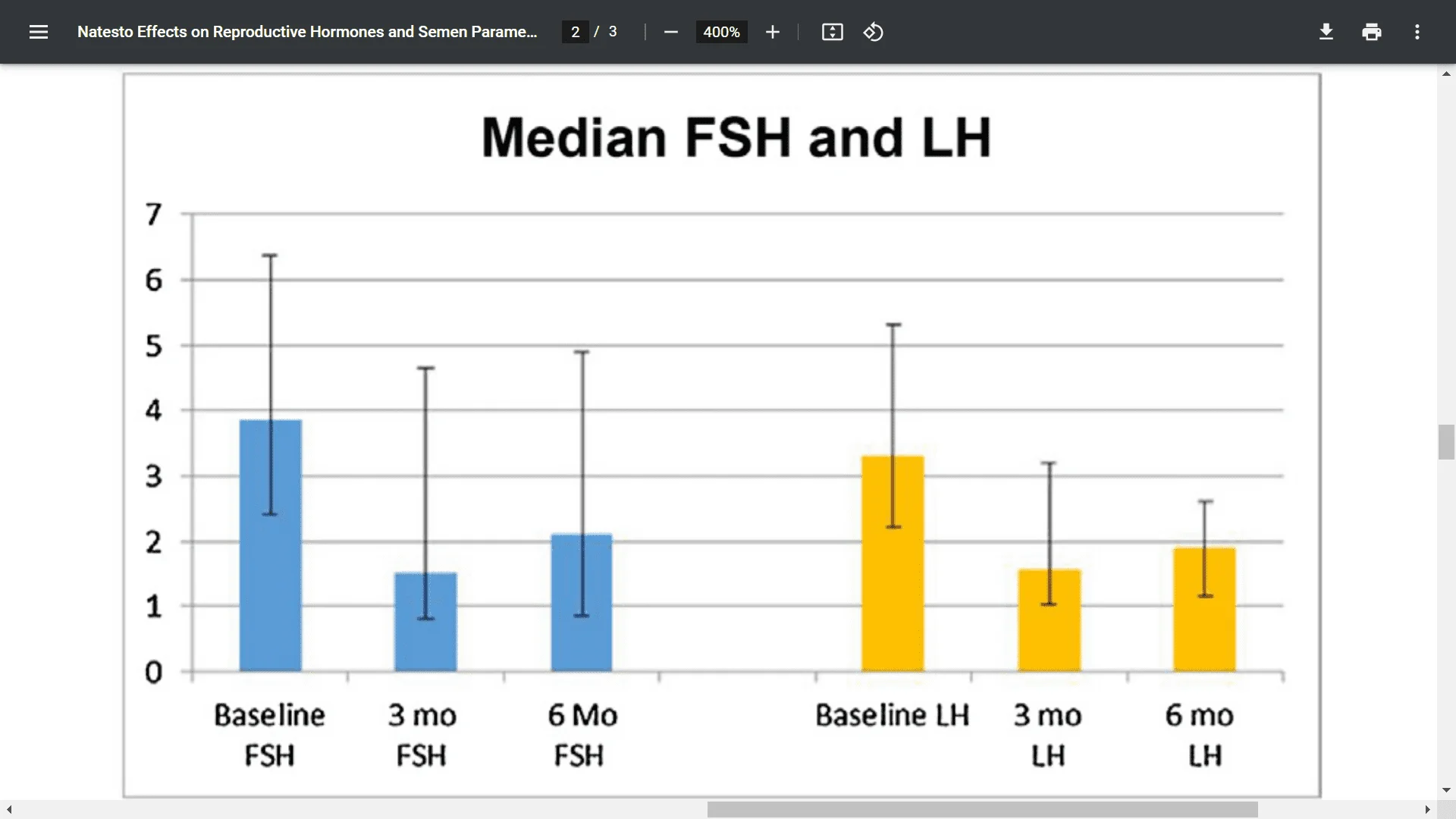The width and height of the screenshot is (1456, 819).
Task: Open the sidebar hamburger menu
Action: pos(39,32)
